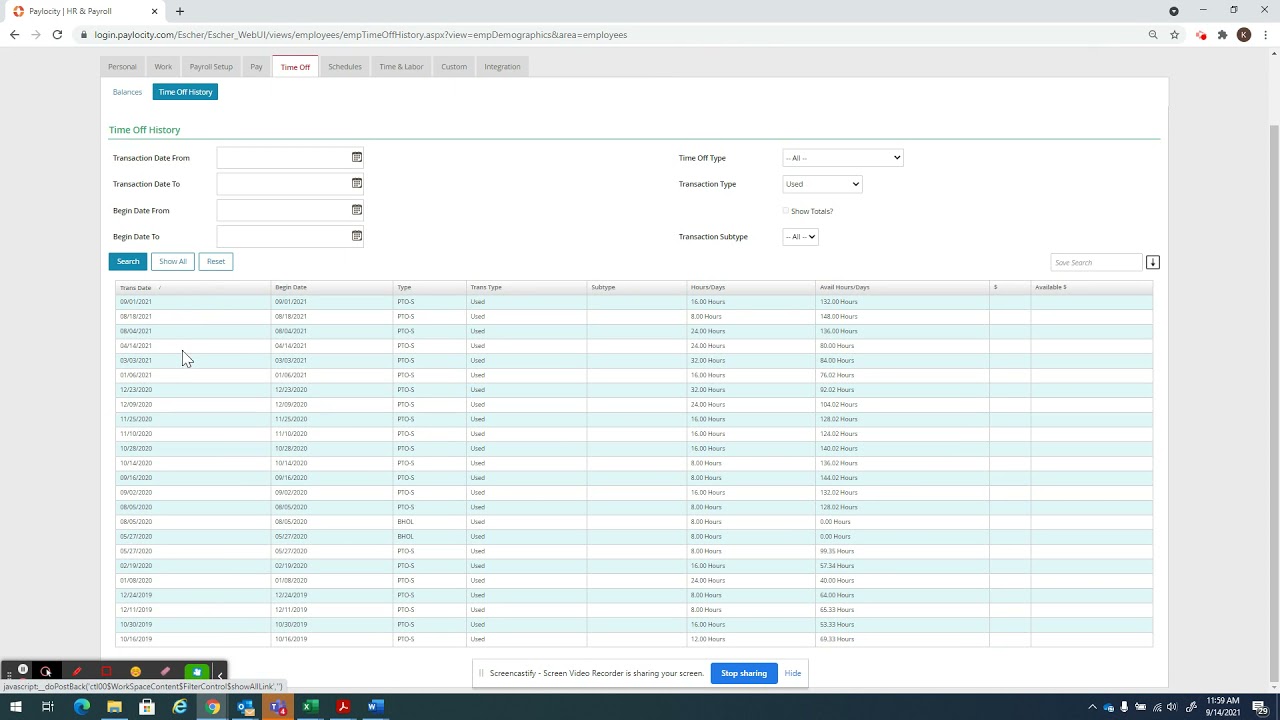Screen dimensions: 1280x720
Task: Open Outlook from taskbar
Action: [x=245, y=707]
